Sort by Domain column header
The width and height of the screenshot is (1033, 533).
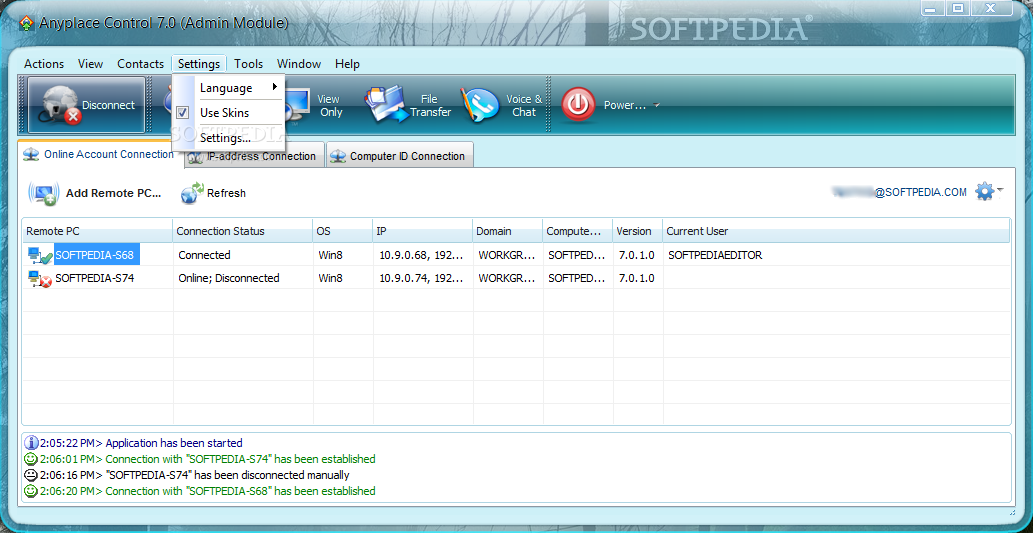[507, 231]
